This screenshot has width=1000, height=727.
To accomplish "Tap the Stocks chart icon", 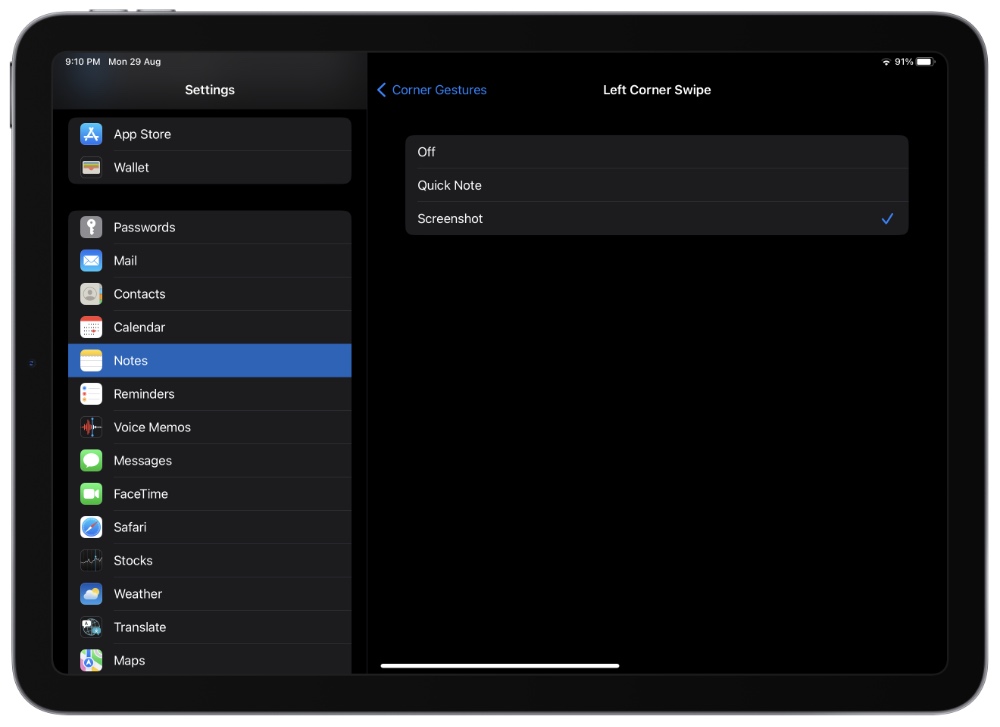I will [91, 561].
